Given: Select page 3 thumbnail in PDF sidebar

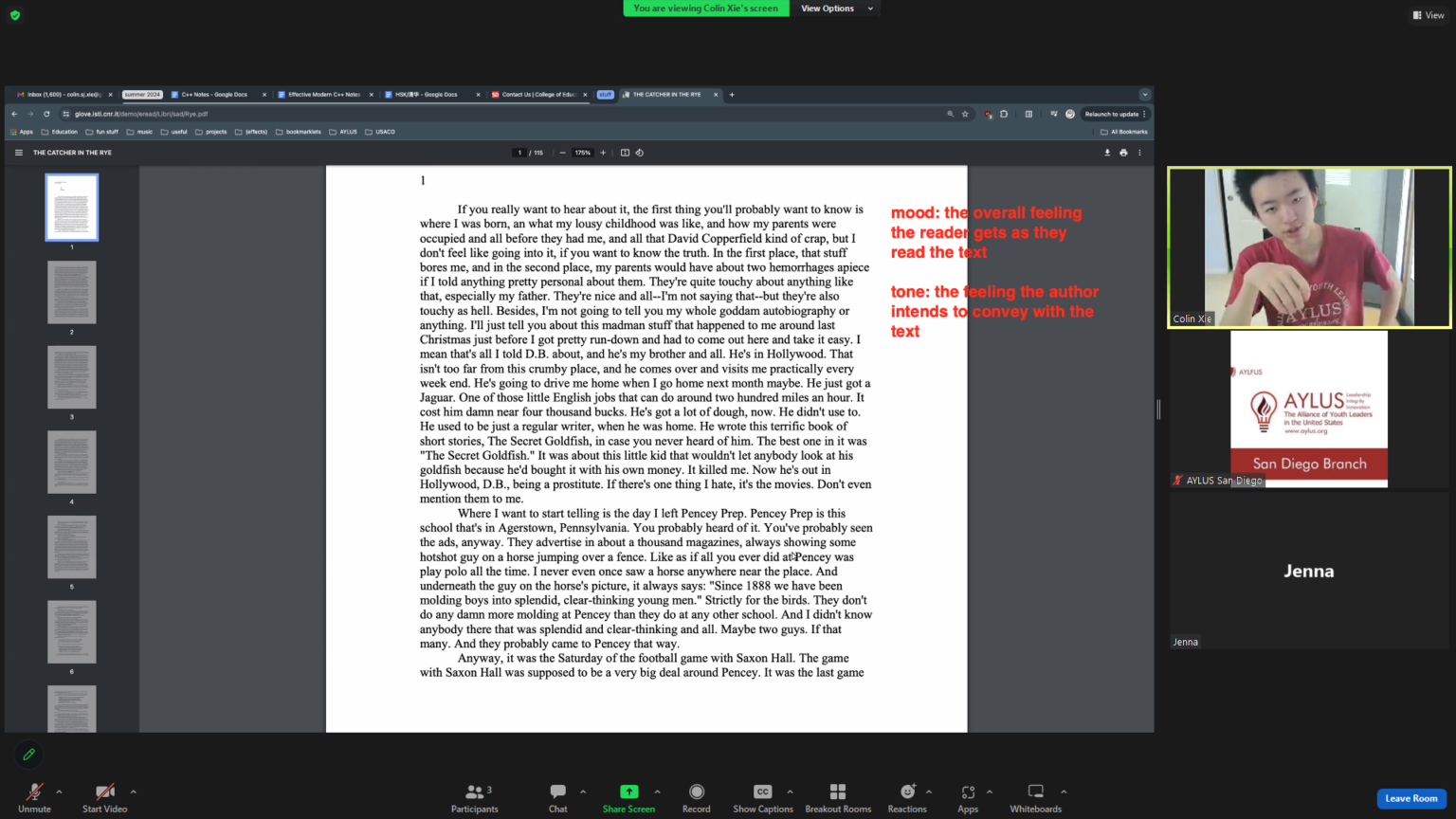Looking at the screenshot, I should [x=72, y=377].
